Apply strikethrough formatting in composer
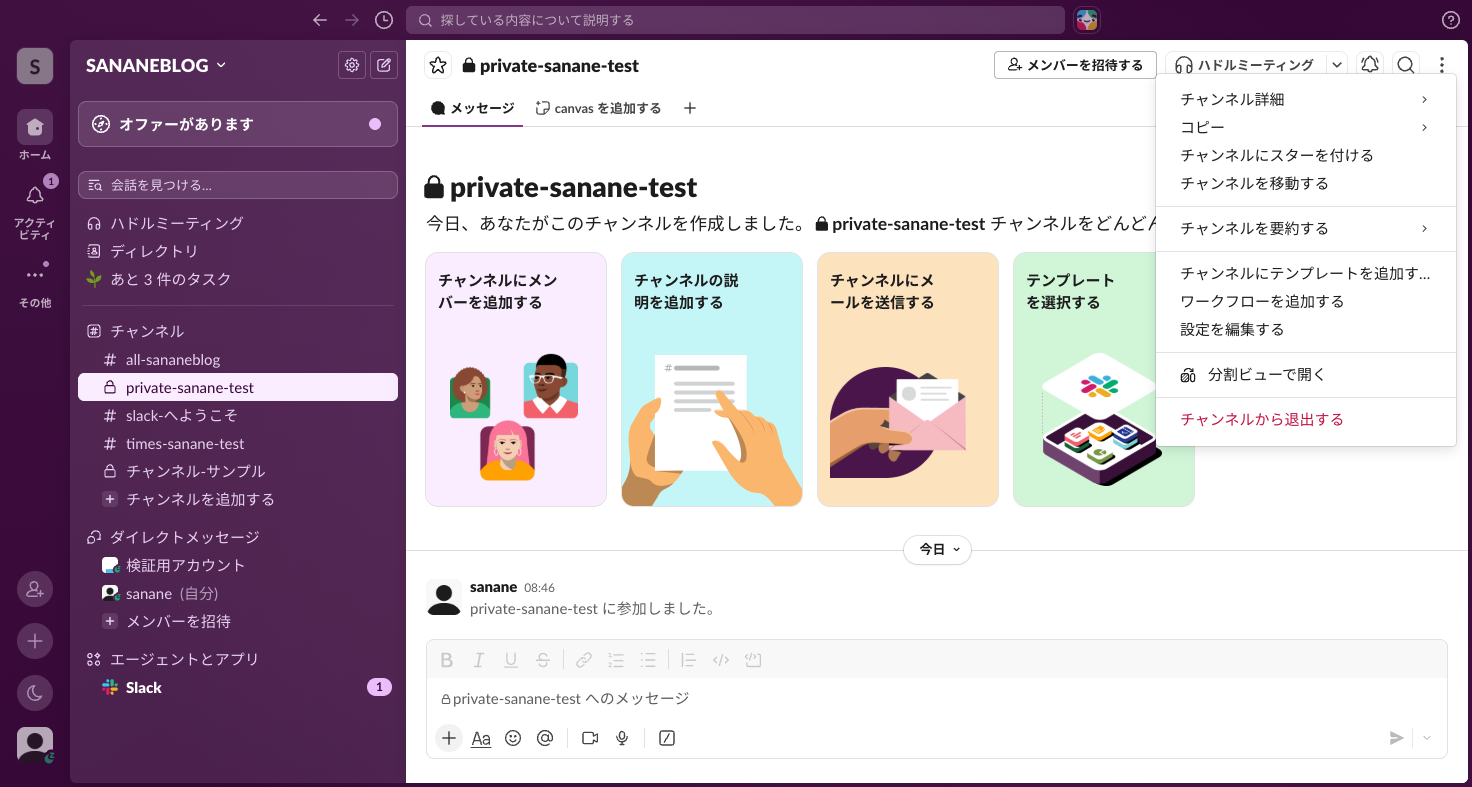Image resolution: width=1472 pixels, height=787 pixels. pos(543,660)
